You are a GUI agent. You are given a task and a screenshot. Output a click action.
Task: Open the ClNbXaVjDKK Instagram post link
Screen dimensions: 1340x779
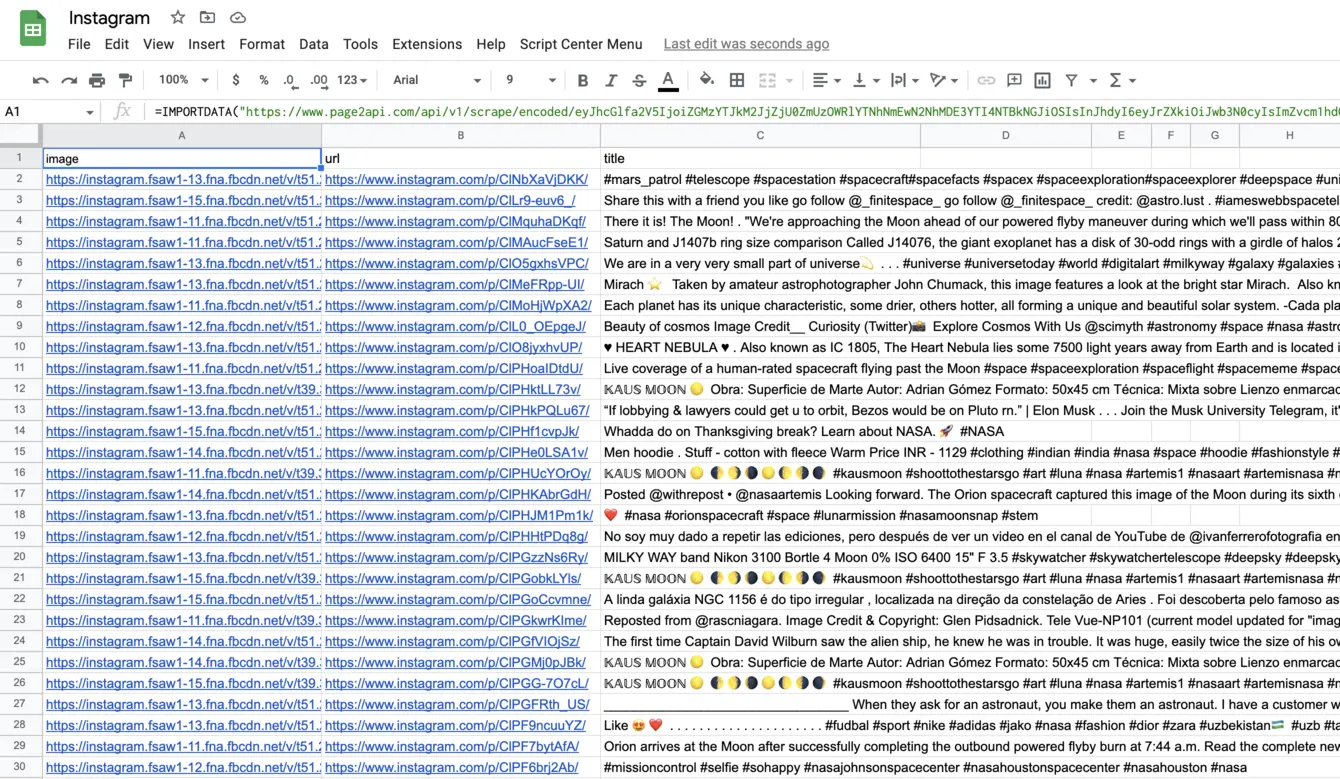point(456,179)
